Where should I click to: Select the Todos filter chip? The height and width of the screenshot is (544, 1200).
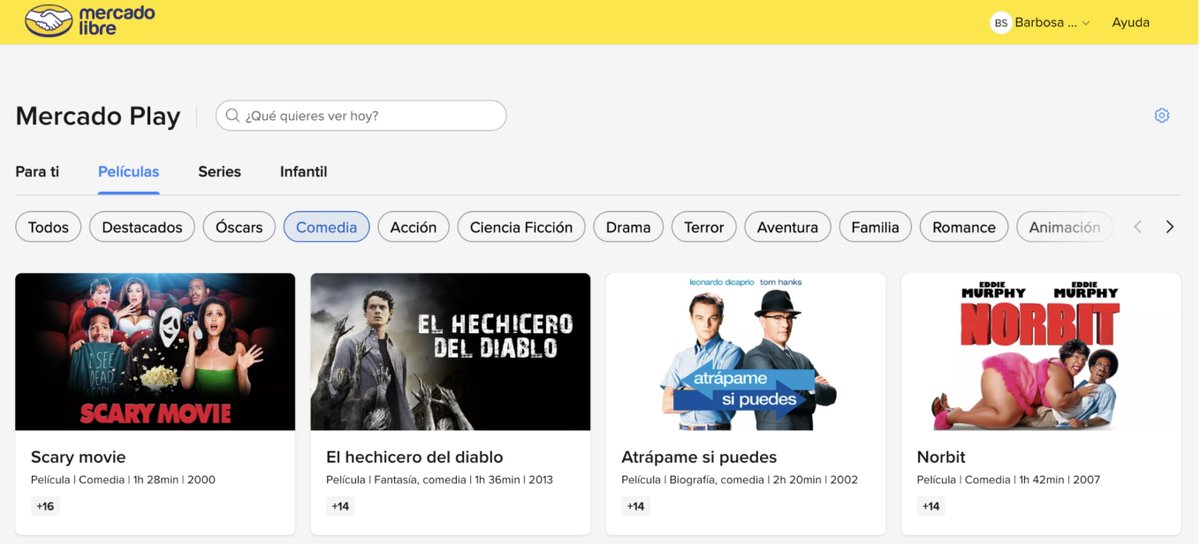(x=48, y=227)
